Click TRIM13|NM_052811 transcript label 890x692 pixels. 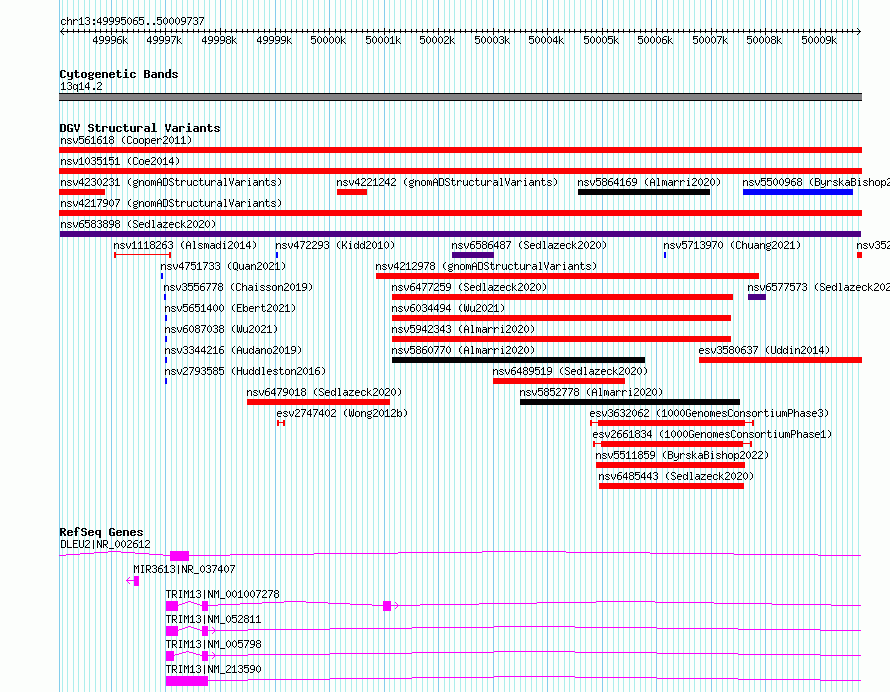213,619
